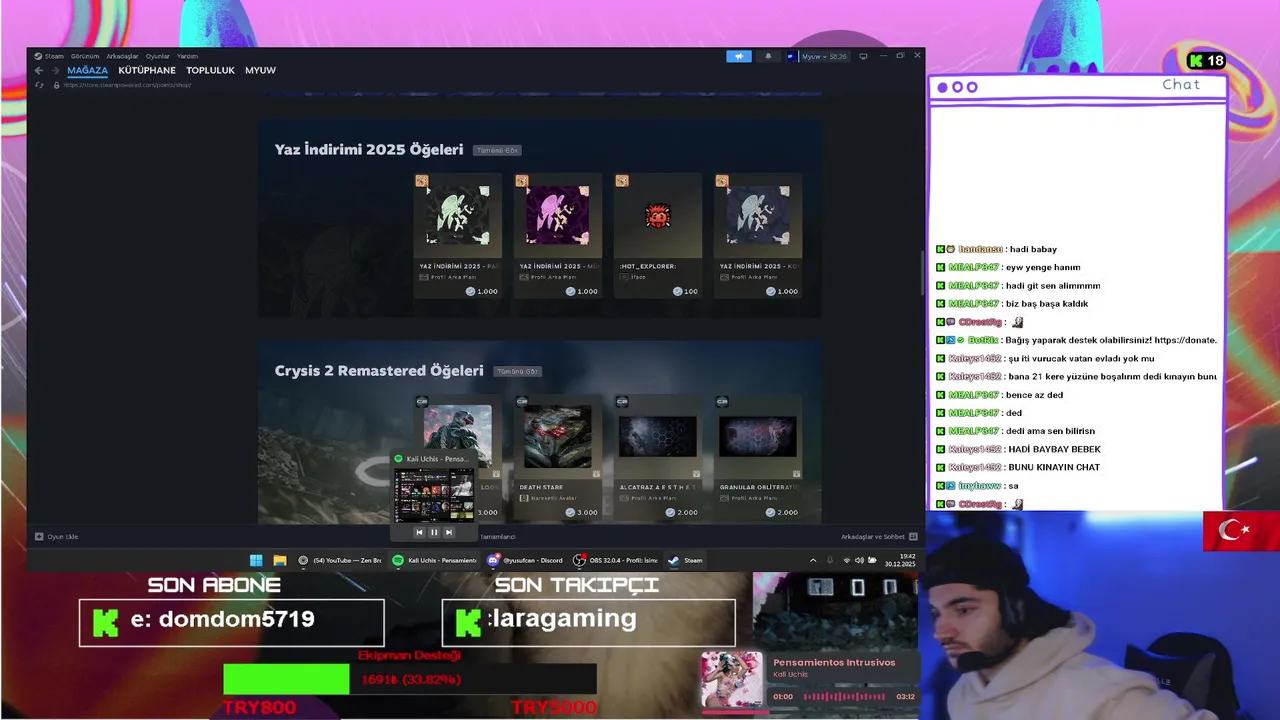The width and height of the screenshot is (1280, 720).
Task: Click the Pensamientos Intrusivos song progress bar
Action: click(x=844, y=696)
